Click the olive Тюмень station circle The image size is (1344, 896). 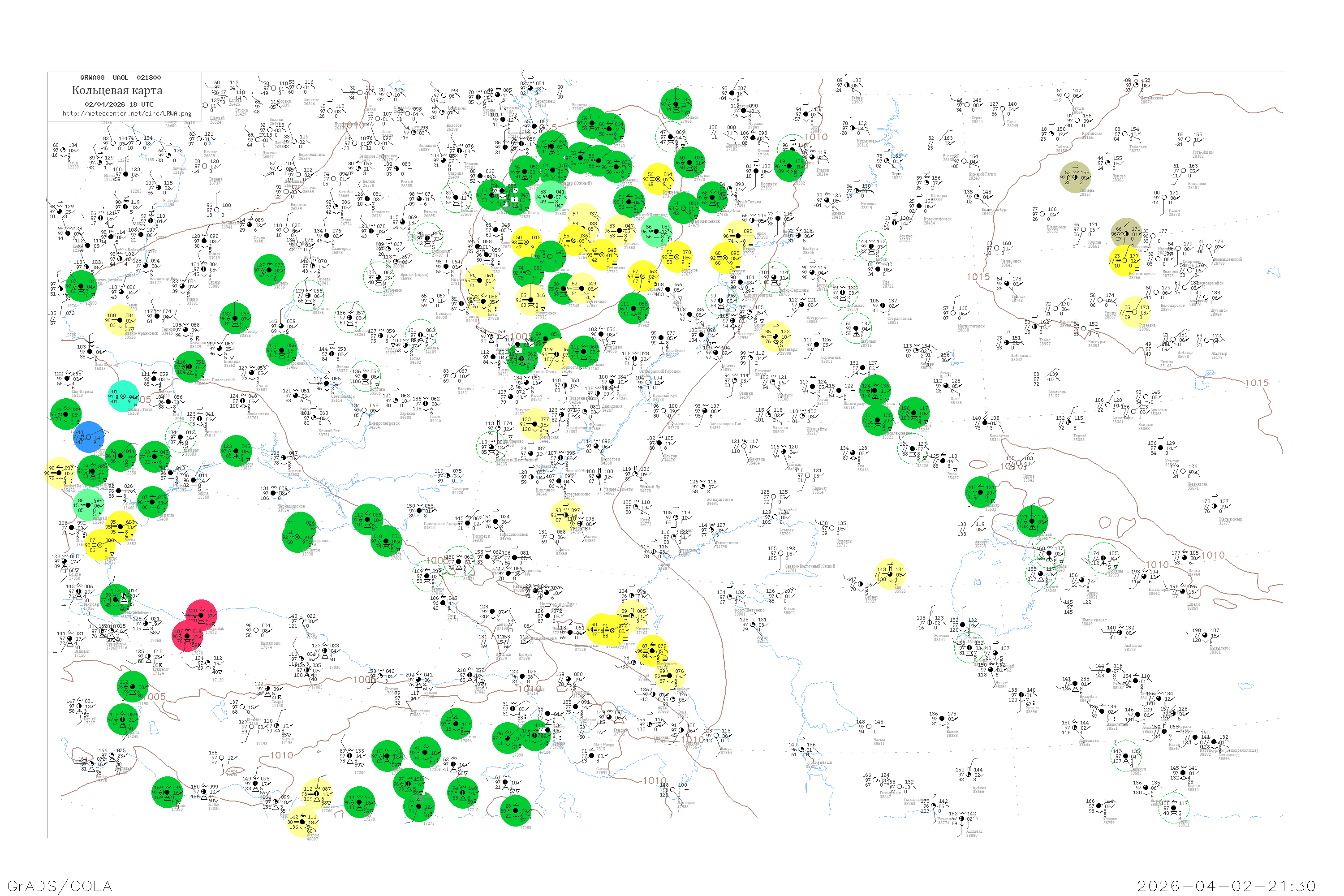[x=1076, y=177]
